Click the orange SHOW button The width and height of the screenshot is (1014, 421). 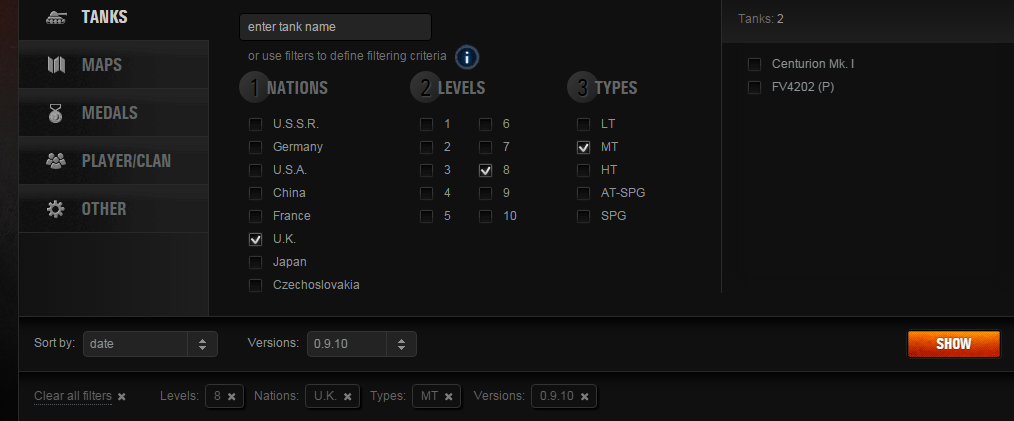coord(953,344)
